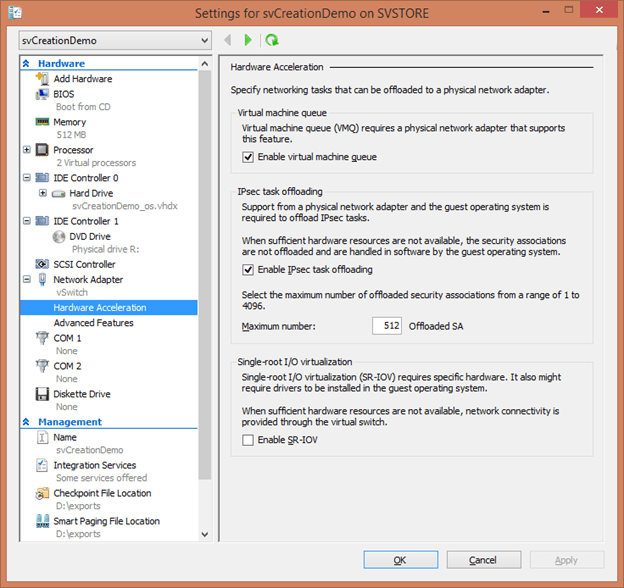Click the Smart Paging File Location icon
The image size is (624, 588).
point(42,521)
